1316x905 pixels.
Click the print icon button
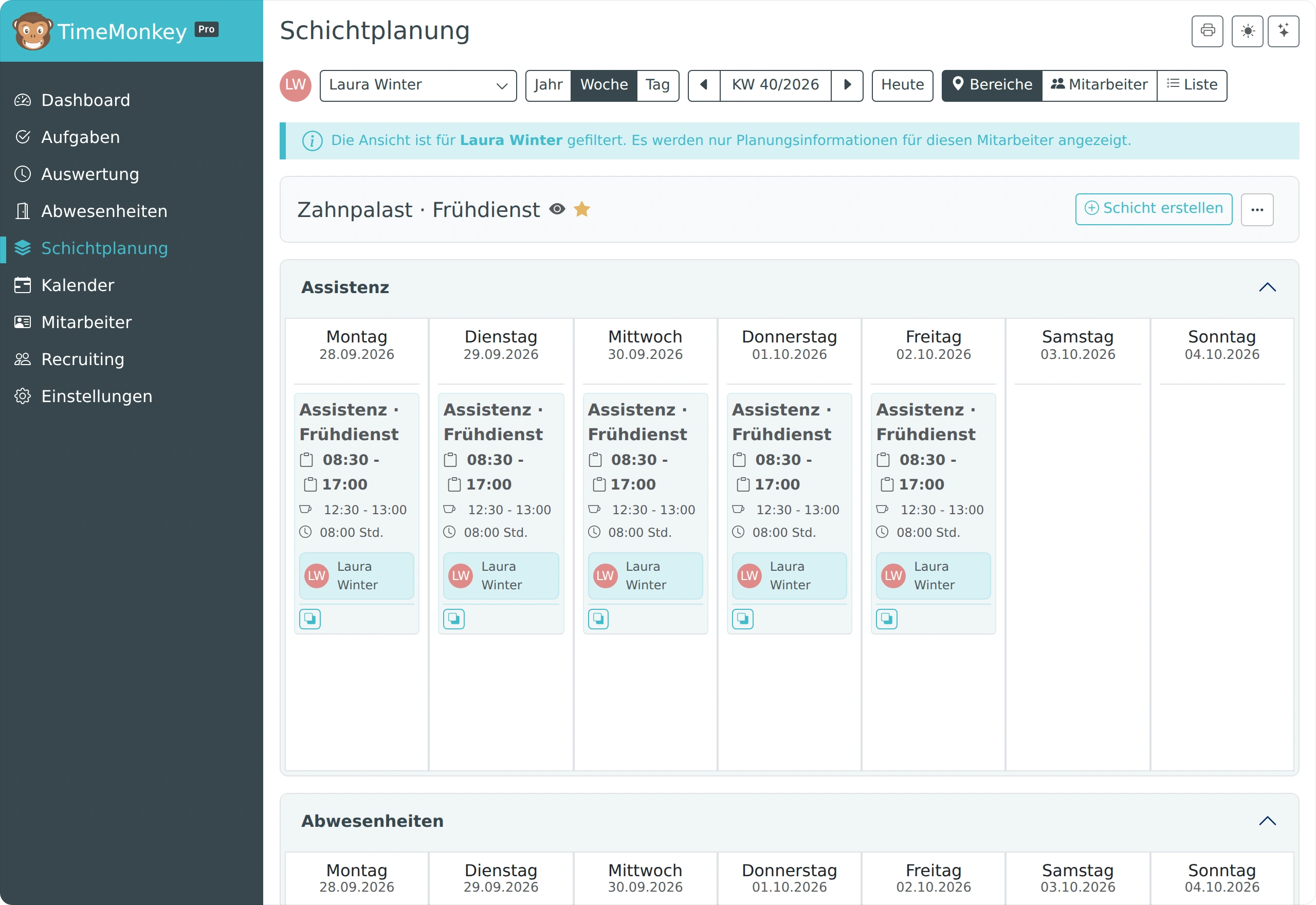tap(1207, 31)
